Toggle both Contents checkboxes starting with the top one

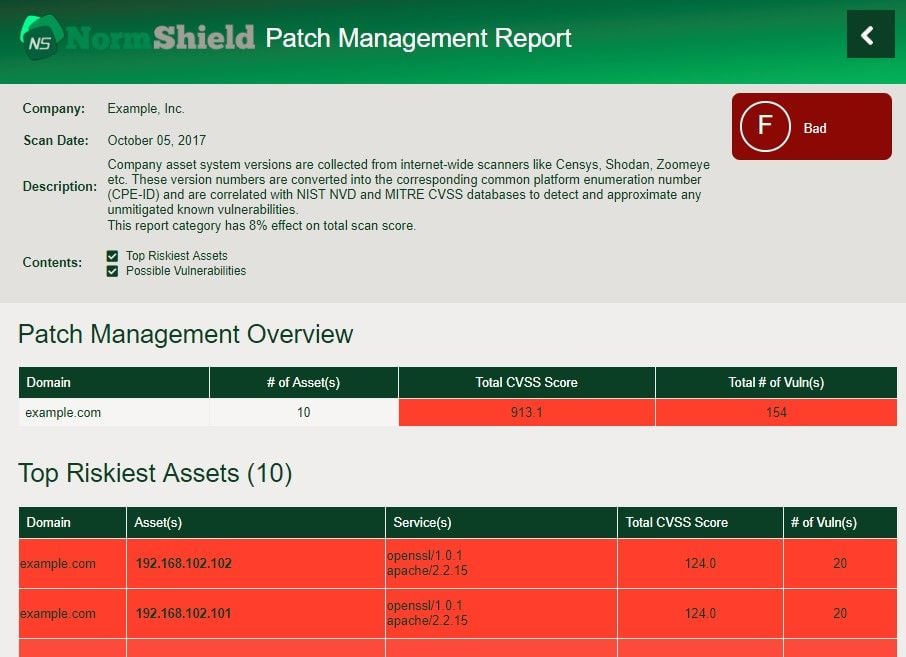112,255
